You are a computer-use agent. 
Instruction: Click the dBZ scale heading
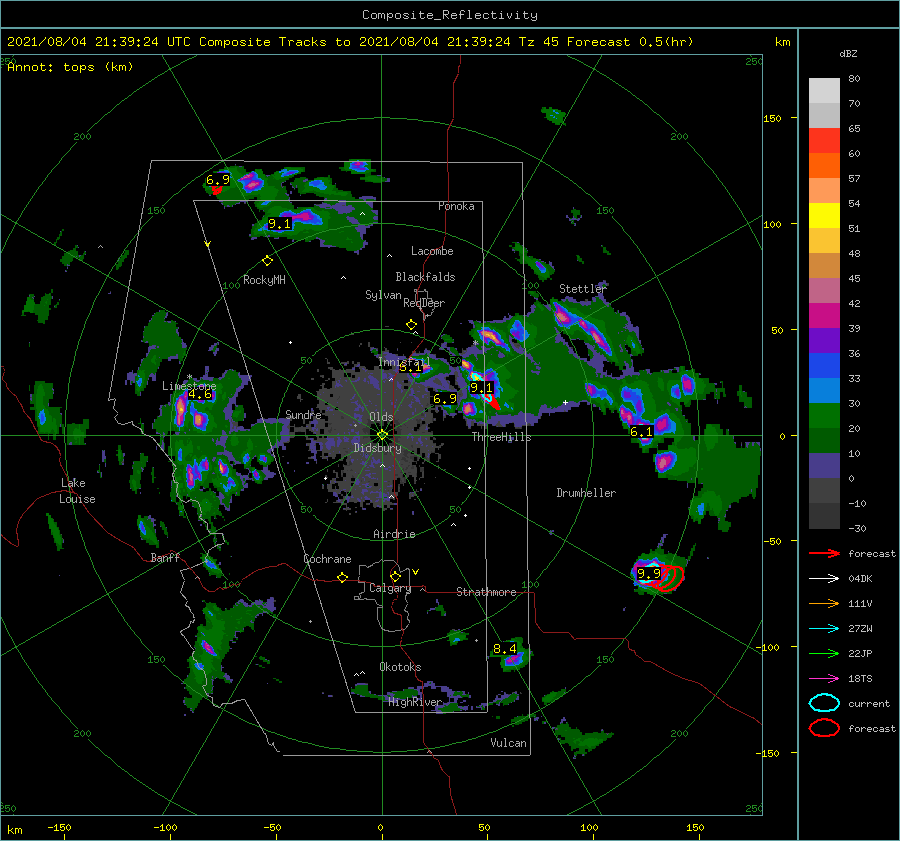click(x=848, y=54)
